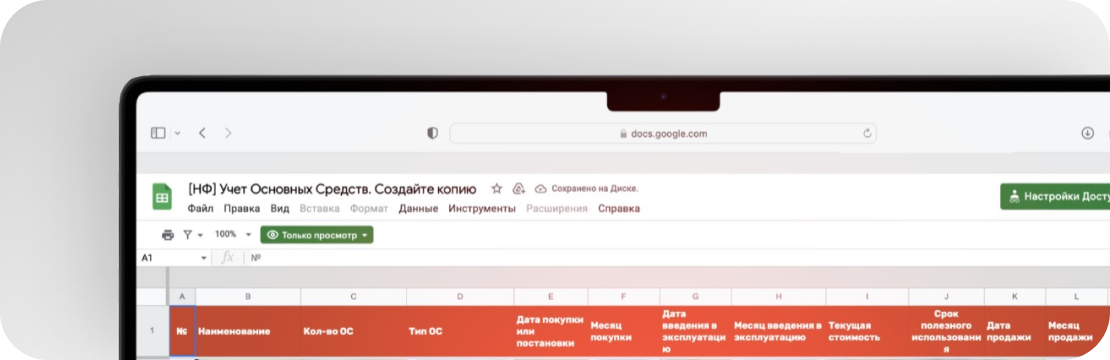The image size is (1110, 360).
Task: Select row 1 header
Action: (x=152, y=330)
